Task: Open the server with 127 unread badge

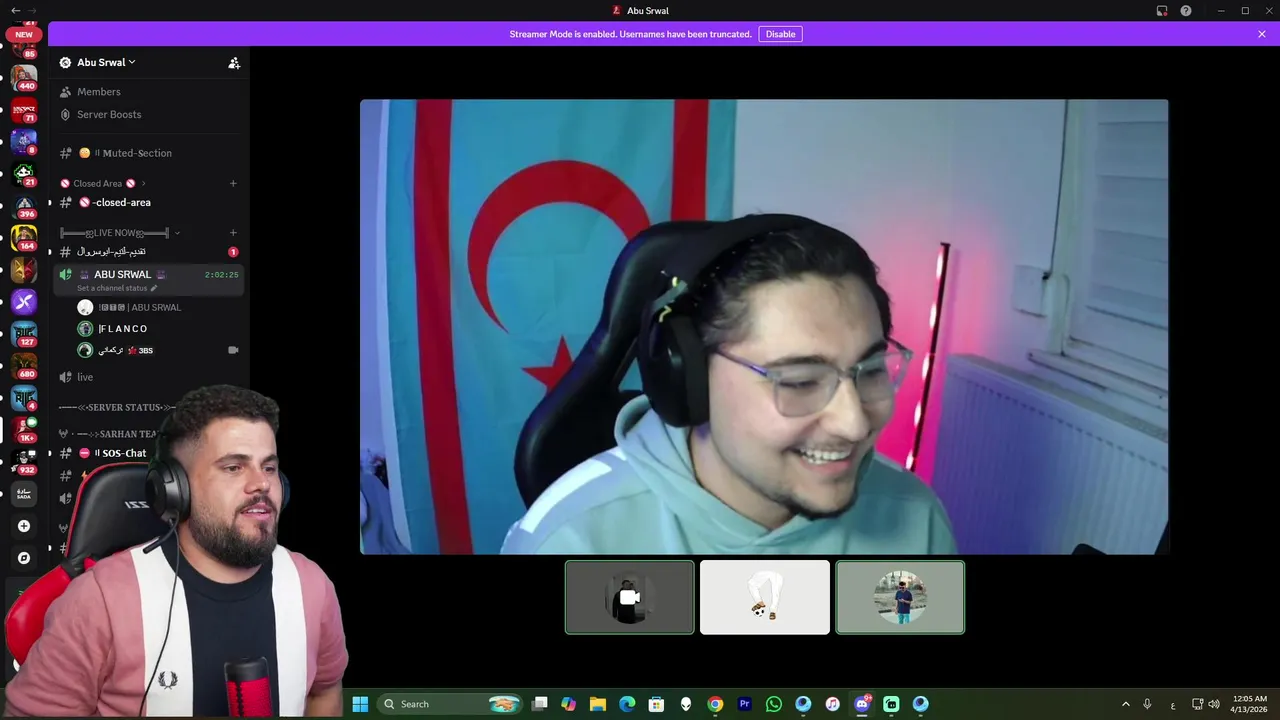Action: pos(24,334)
